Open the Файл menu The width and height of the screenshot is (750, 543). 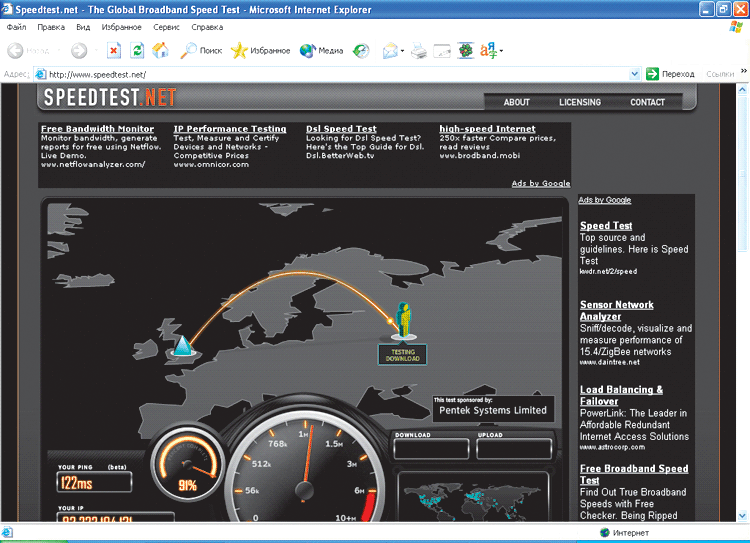point(16,27)
